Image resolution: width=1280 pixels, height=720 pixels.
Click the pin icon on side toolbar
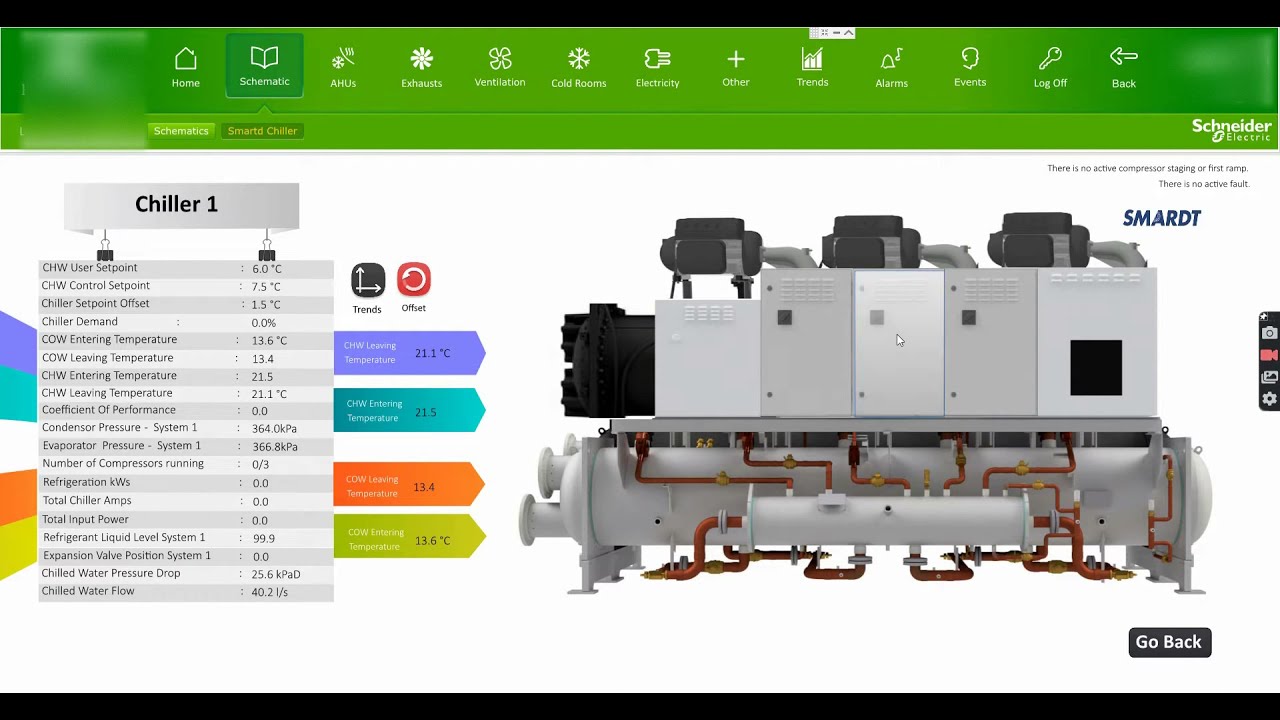1264,317
